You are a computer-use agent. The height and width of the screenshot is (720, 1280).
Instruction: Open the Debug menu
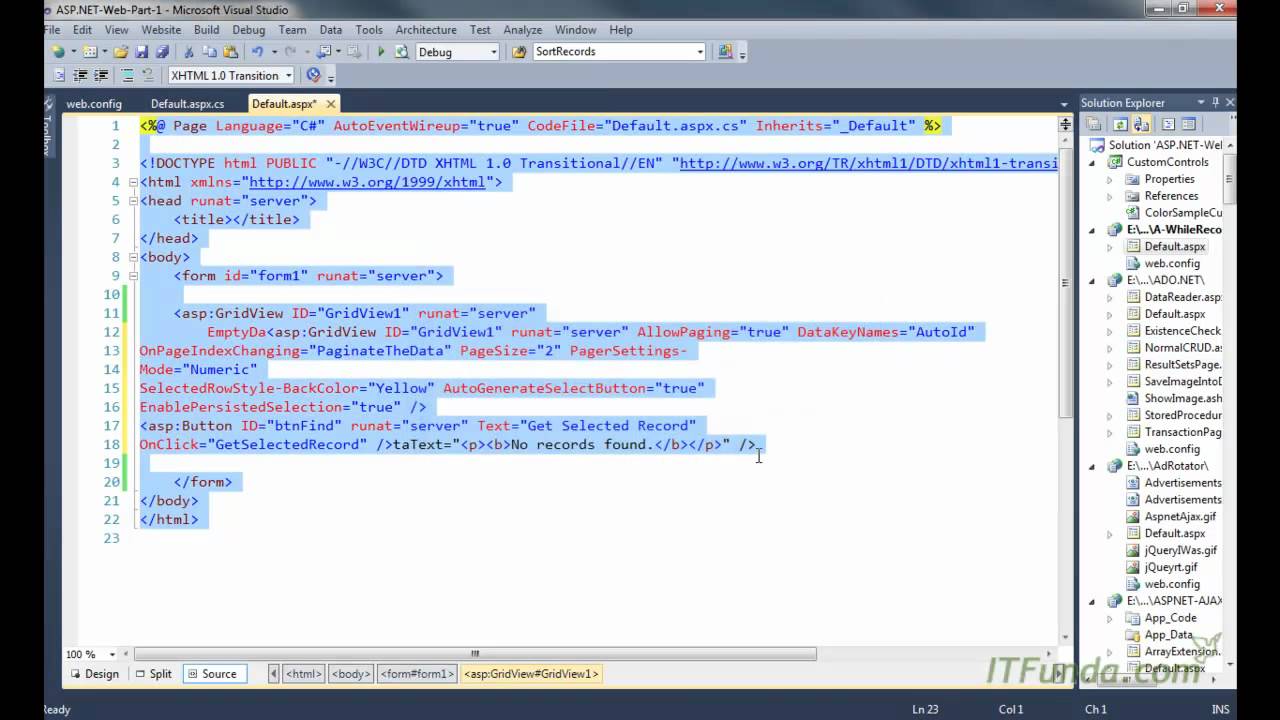249,30
